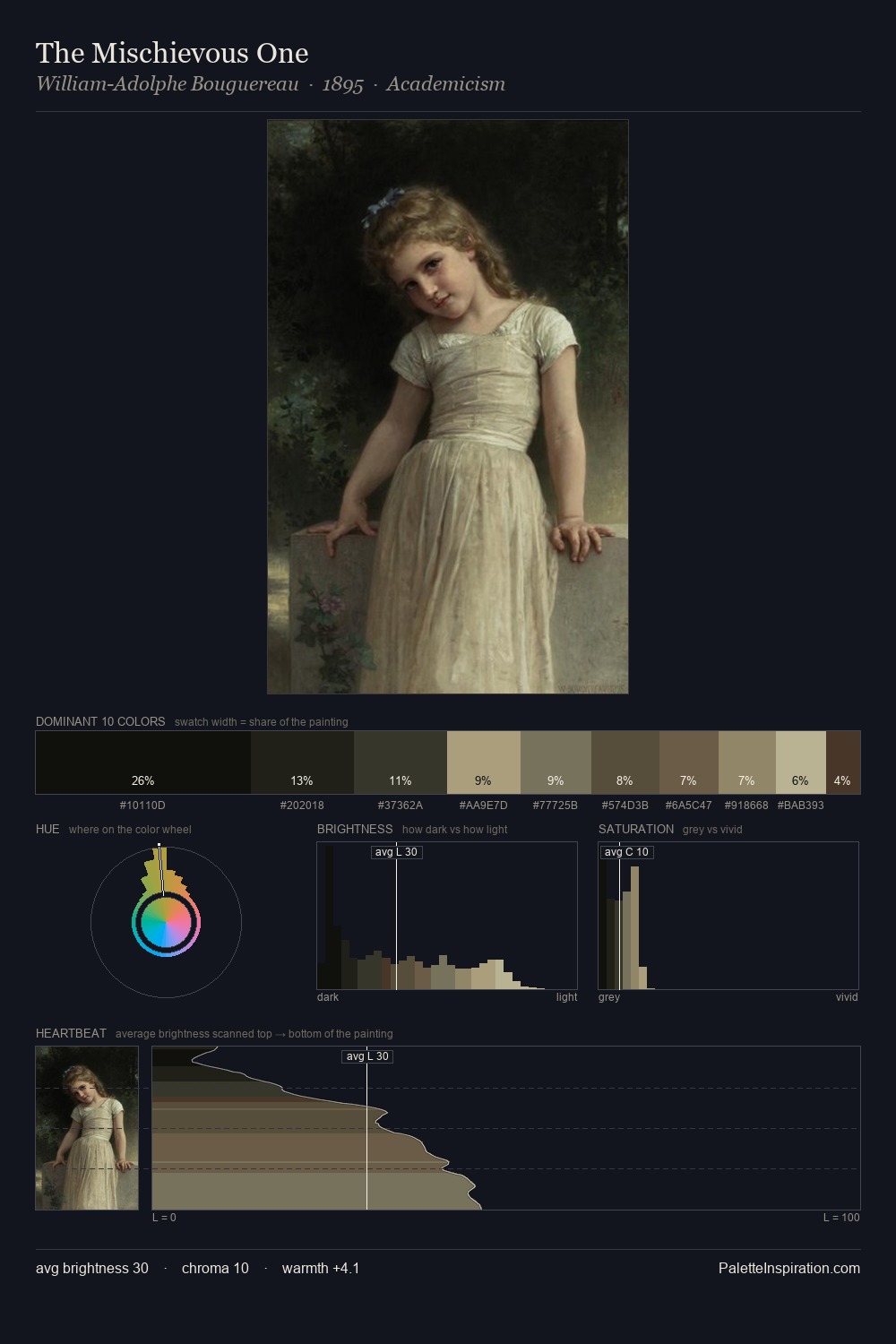Click the 26% darkest color swatch
The image size is (896, 1344).
coord(143,762)
